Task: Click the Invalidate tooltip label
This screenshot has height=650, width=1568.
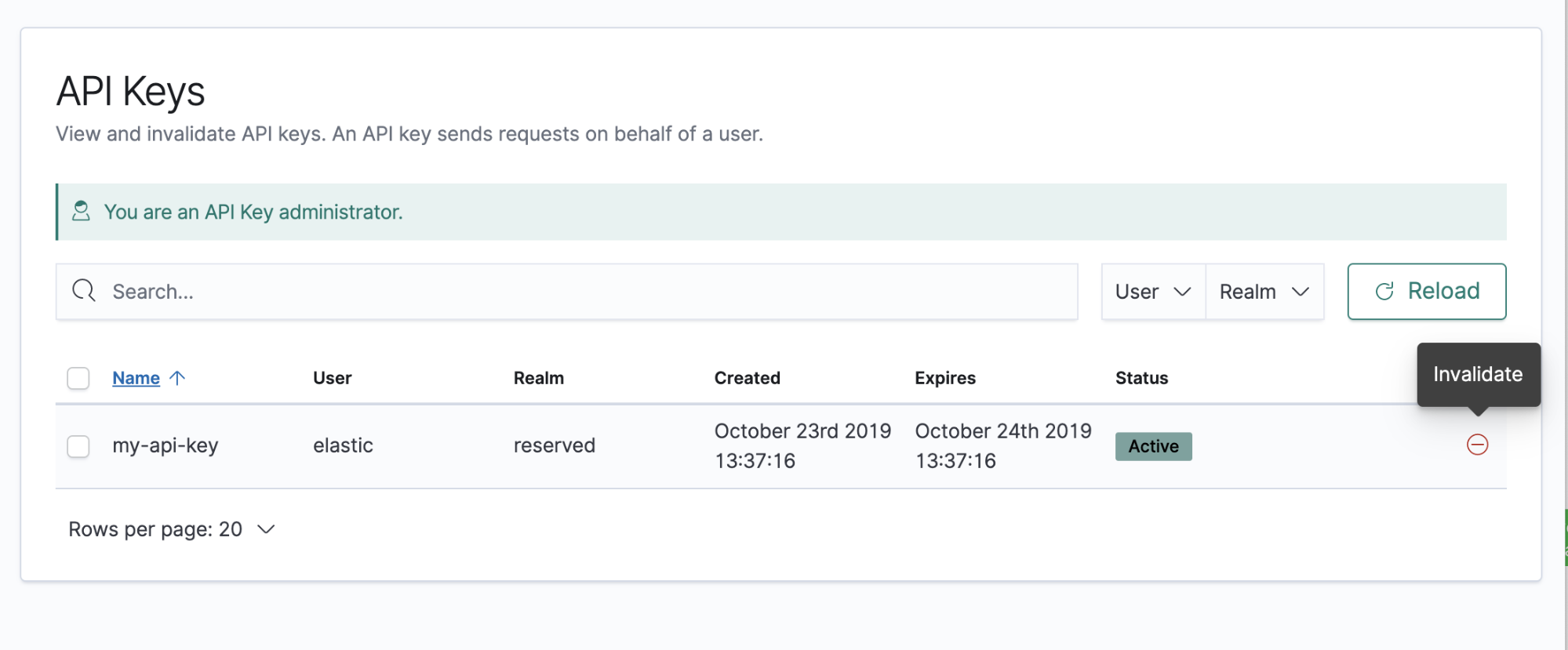Action: 1478,374
